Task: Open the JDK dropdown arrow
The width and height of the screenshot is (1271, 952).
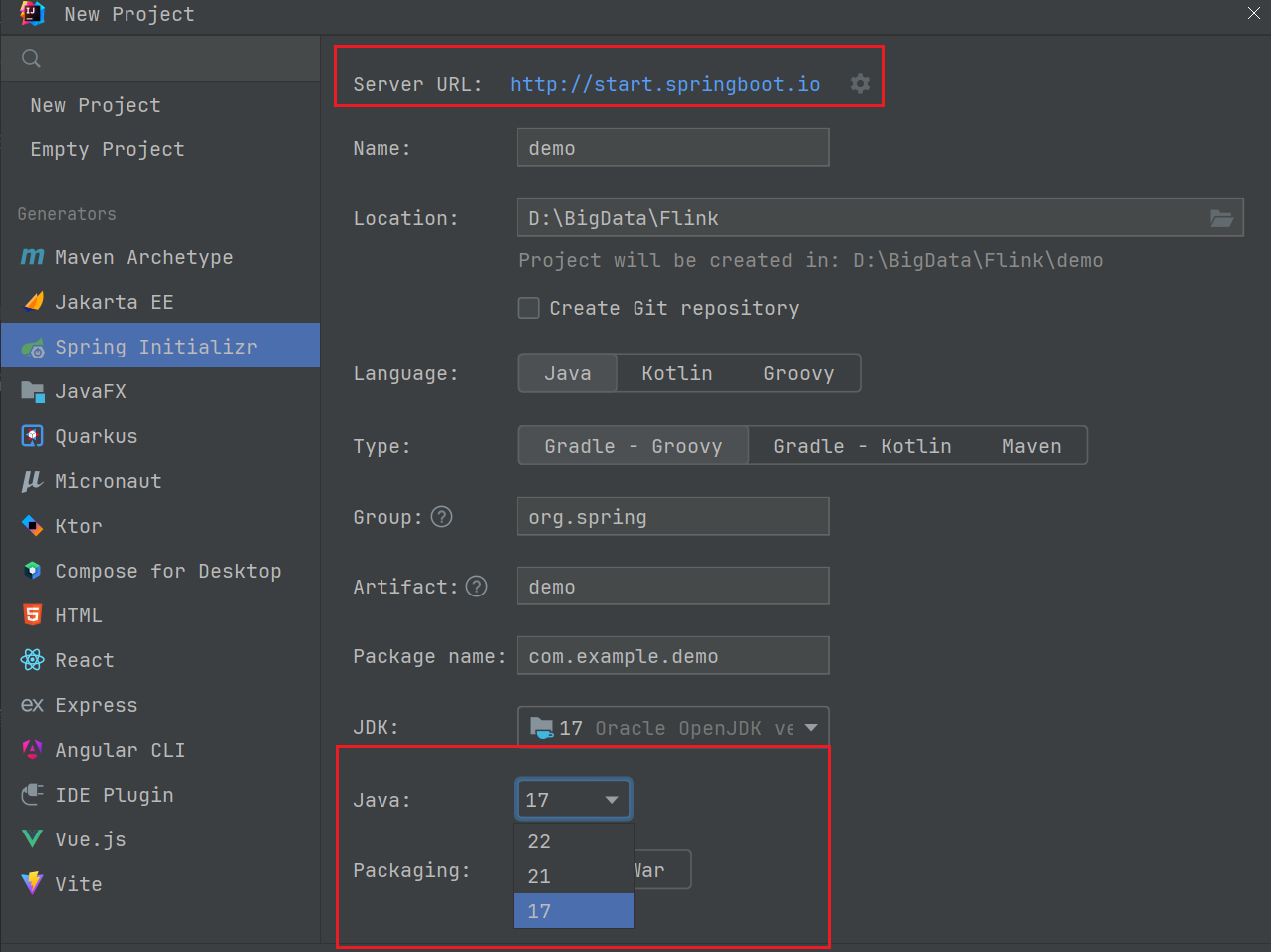Action: pyautogui.click(x=811, y=728)
